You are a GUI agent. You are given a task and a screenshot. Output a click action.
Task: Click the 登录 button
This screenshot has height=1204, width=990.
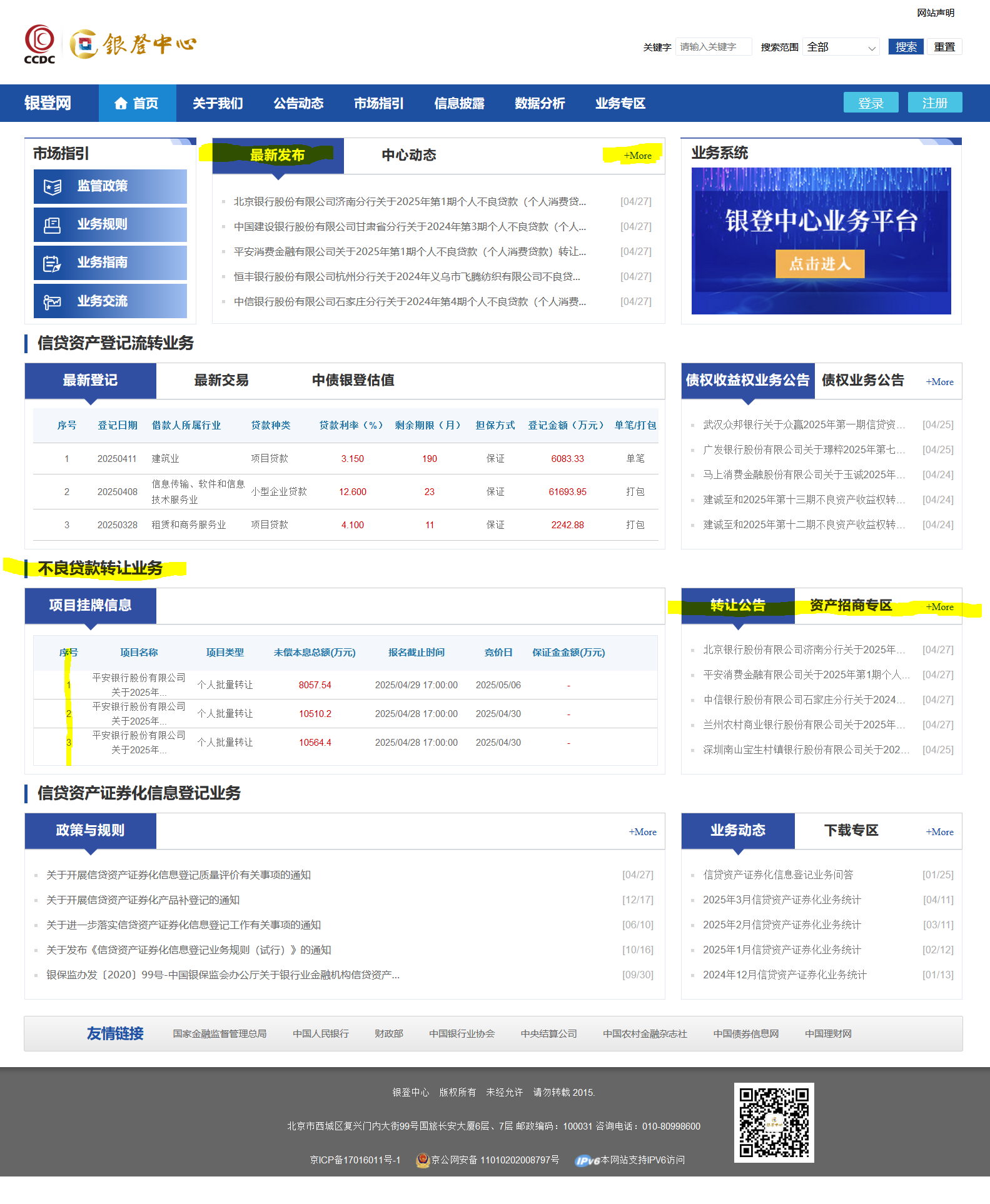click(x=871, y=103)
